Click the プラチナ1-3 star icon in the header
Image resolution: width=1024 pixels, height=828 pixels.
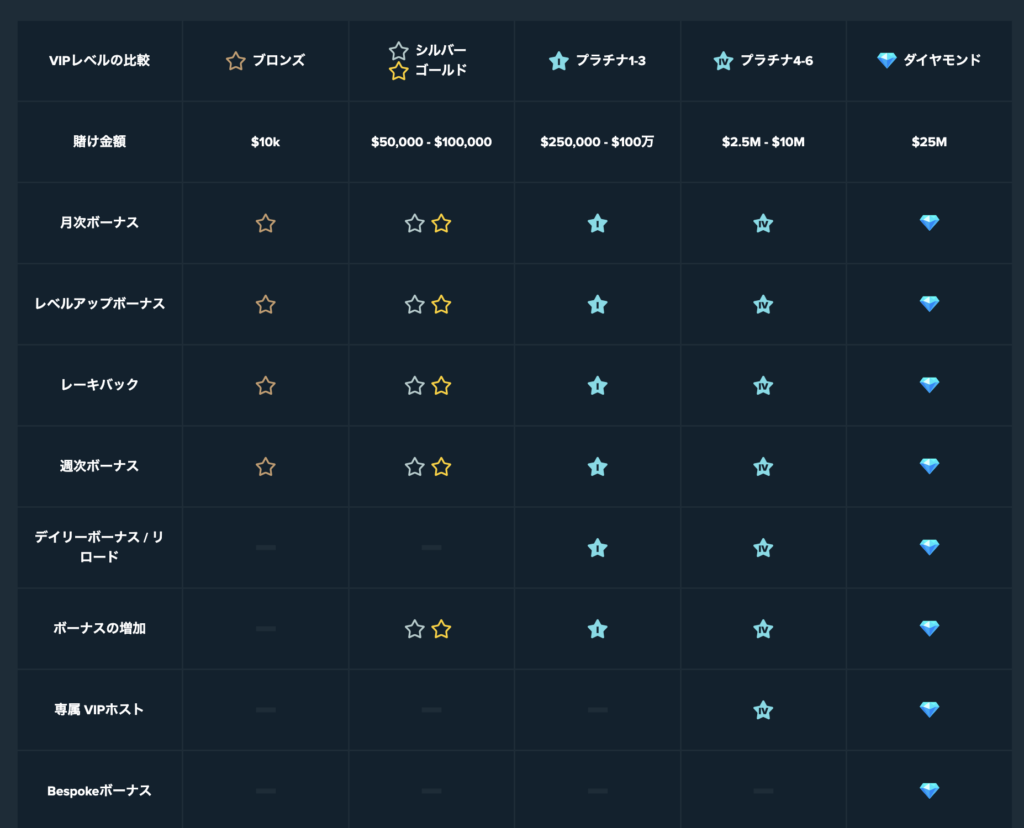[x=558, y=61]
